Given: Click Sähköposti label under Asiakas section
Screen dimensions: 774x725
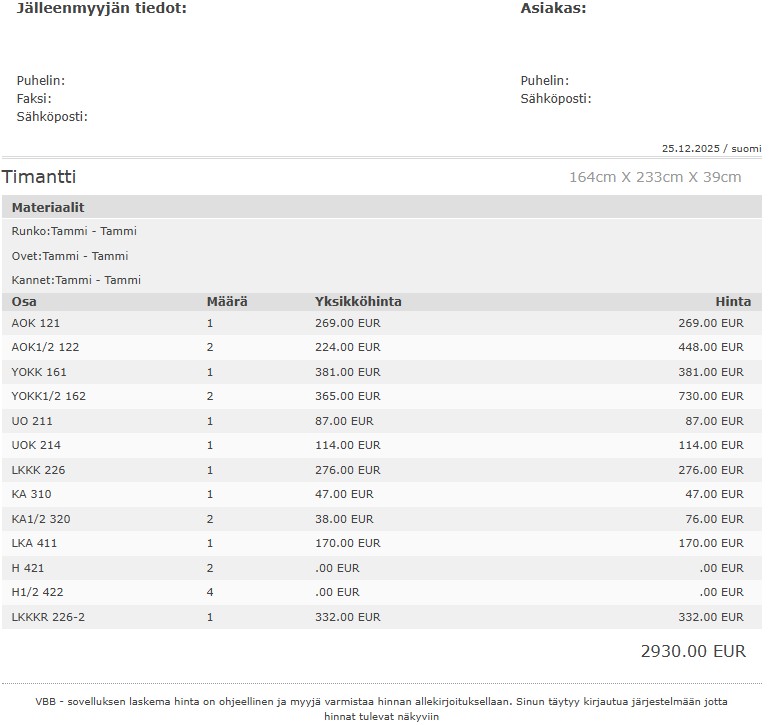Looking at the screenshot, I should pos(555,99).
